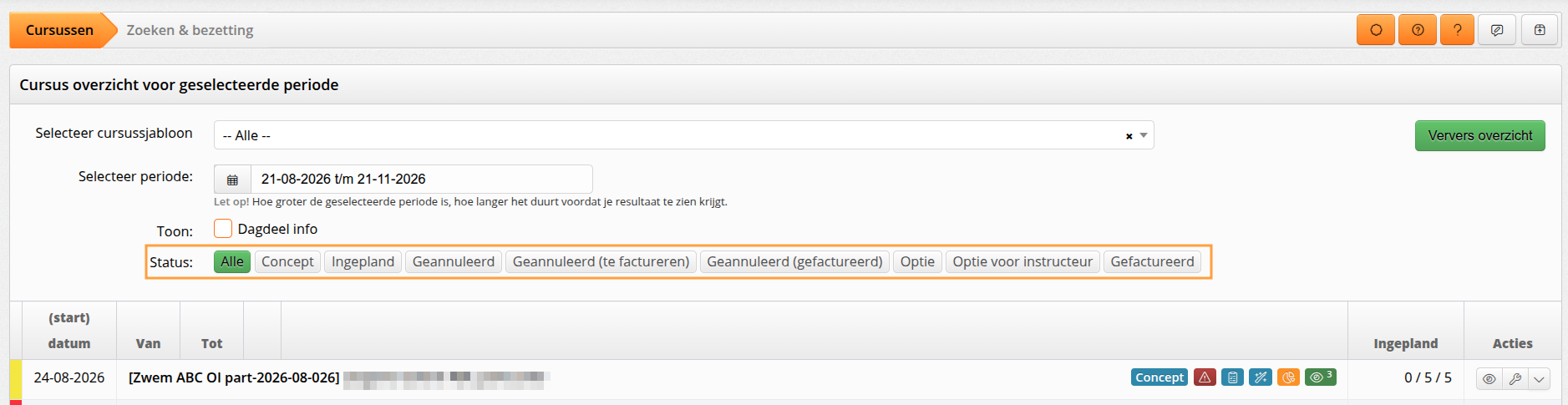Clear cursussjabloon selection with the x

1129,136
